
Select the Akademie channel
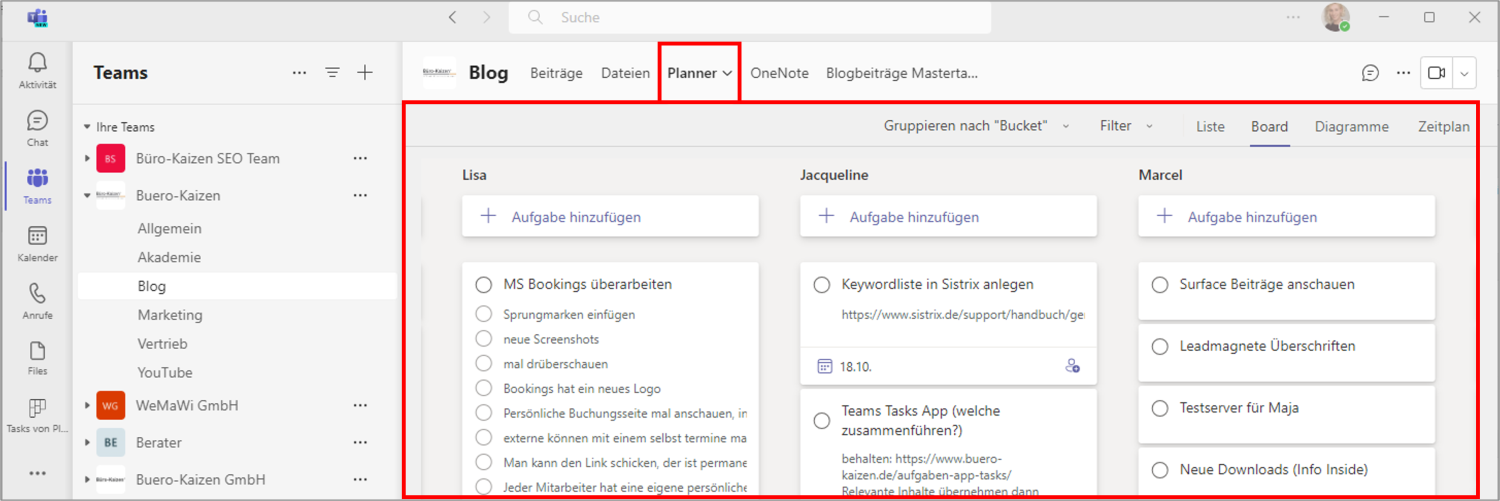169,257
